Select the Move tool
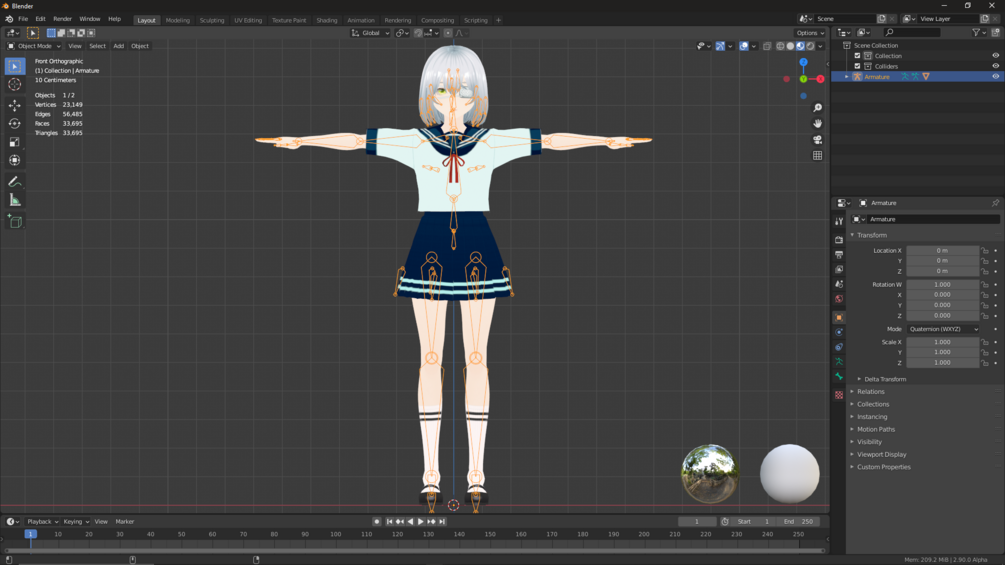Image resolution: width=1005 pixels, height=565 pixels. pos(15,105)
